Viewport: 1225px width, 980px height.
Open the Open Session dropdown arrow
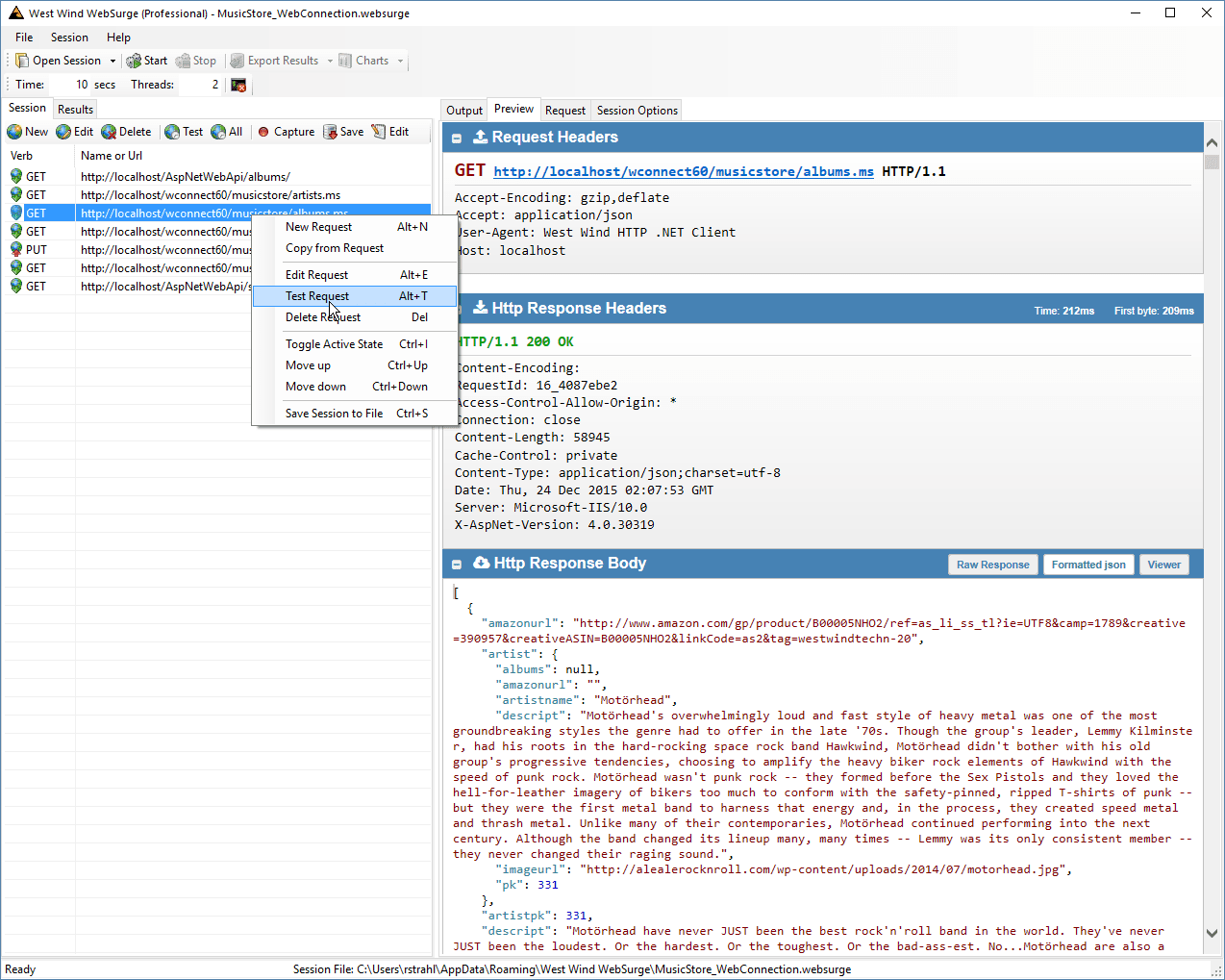click(x=112, y=61)
